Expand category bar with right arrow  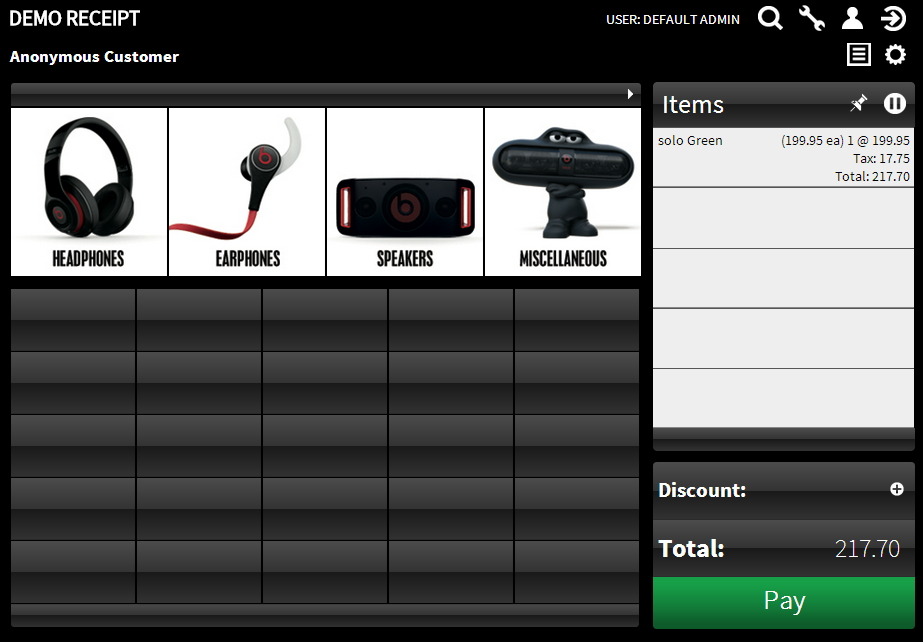pos(630,94)
